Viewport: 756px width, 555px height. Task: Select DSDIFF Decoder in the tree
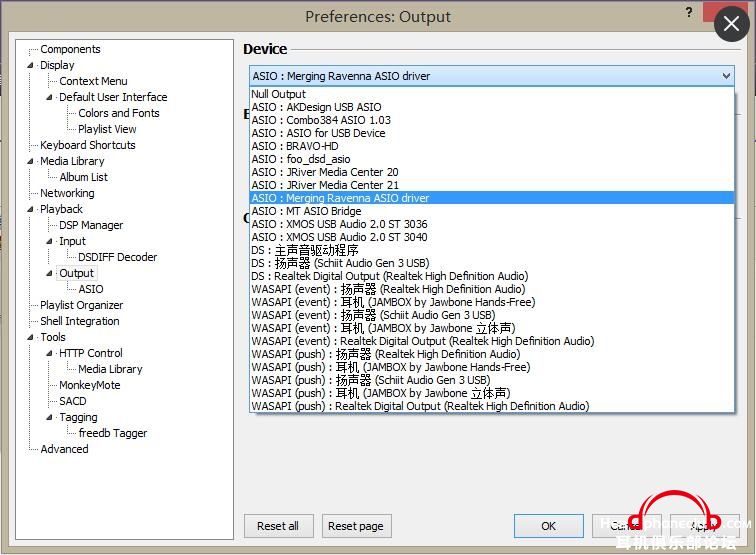pyautogui.click(x=118, y=257)
